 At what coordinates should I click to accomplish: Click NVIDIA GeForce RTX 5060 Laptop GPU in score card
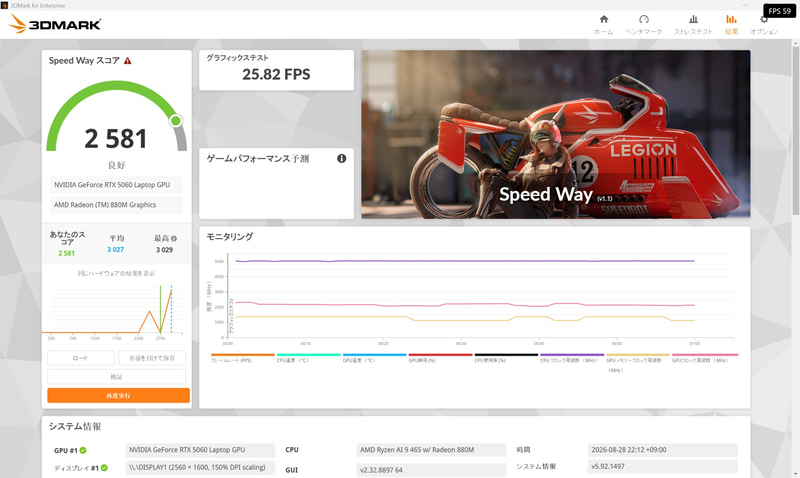(116, 185)
